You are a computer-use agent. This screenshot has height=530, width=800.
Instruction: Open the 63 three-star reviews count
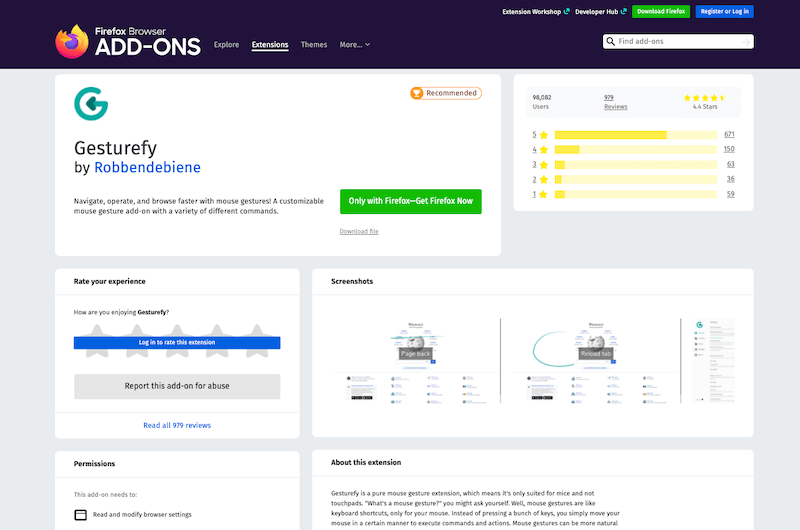(731, 164)
